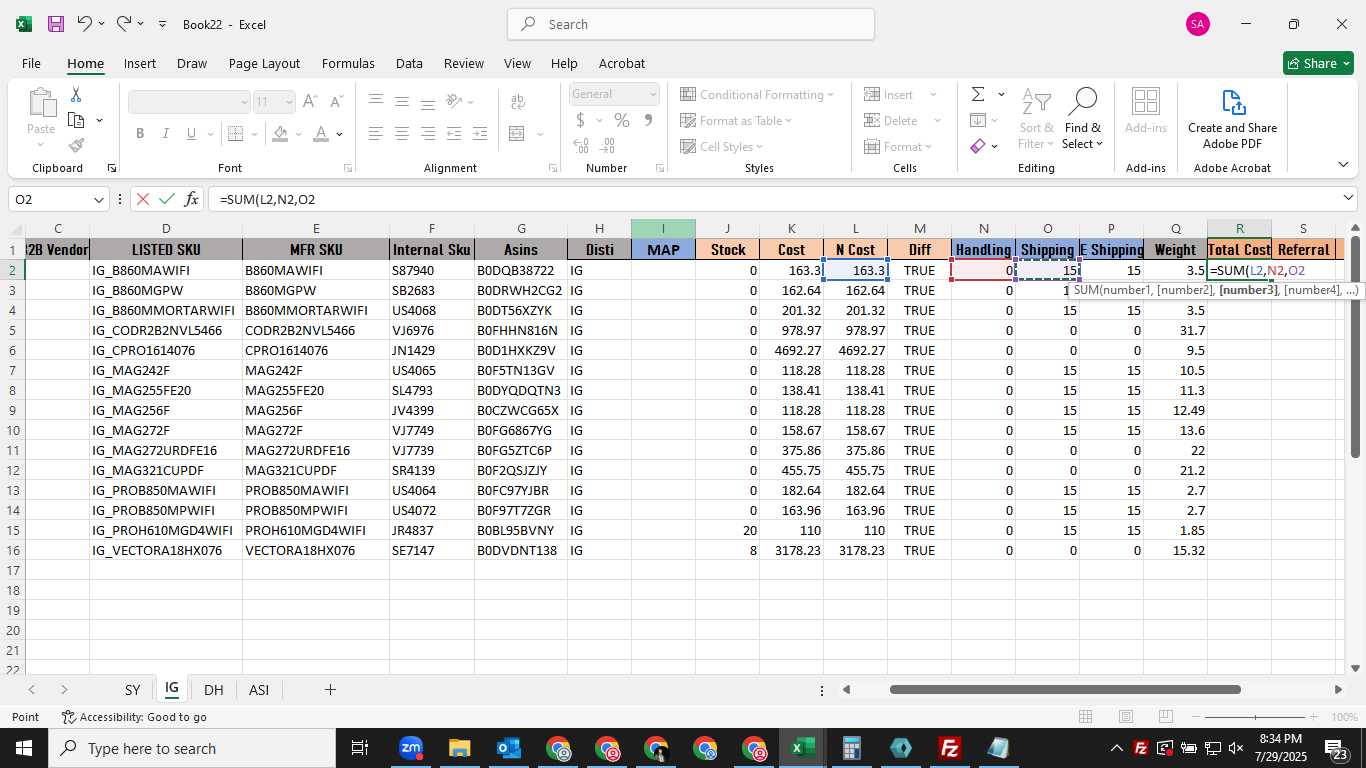Open FileZilla from taskbar
The height and width of the screenshot is (768, 1366).
click(x=950, y=748)
